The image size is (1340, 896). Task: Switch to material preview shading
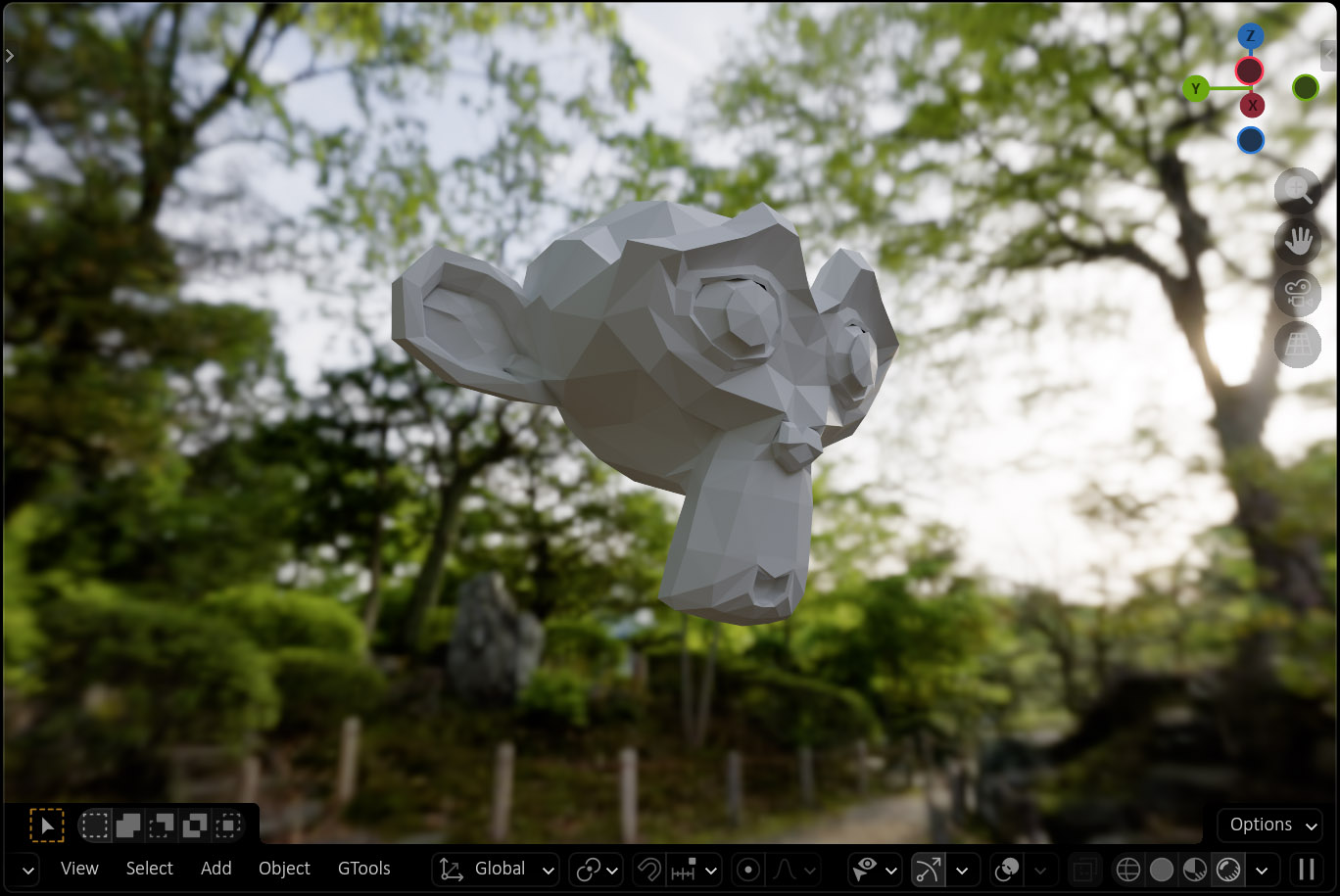pos(1195,869)
